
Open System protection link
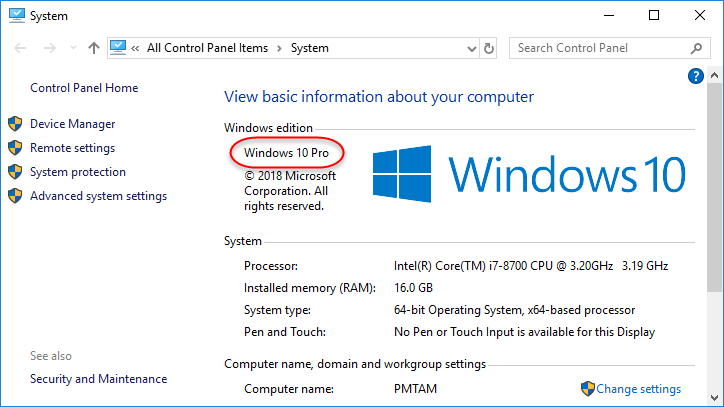[x=78, y=172]
